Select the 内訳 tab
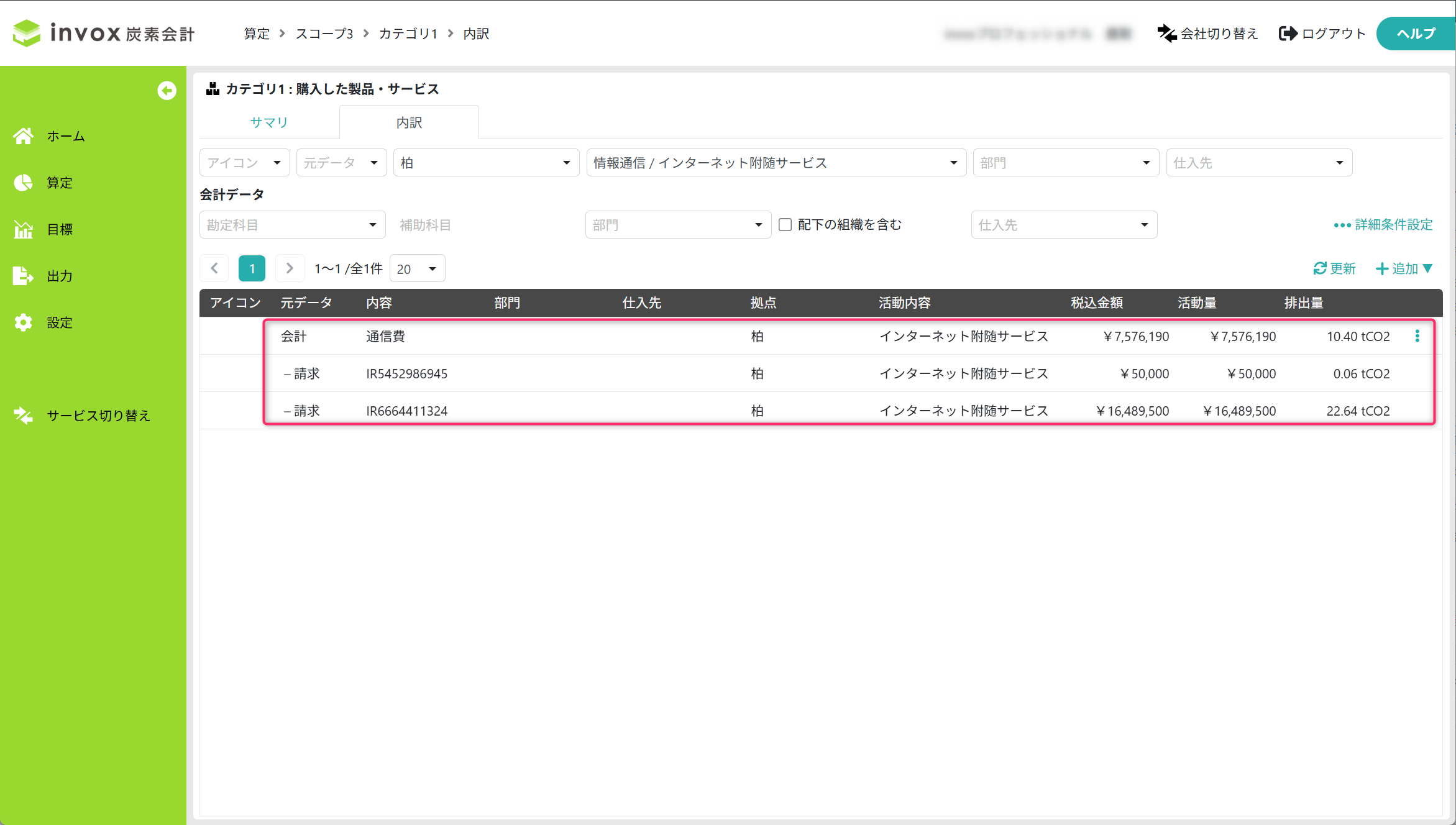 point(409,122)
